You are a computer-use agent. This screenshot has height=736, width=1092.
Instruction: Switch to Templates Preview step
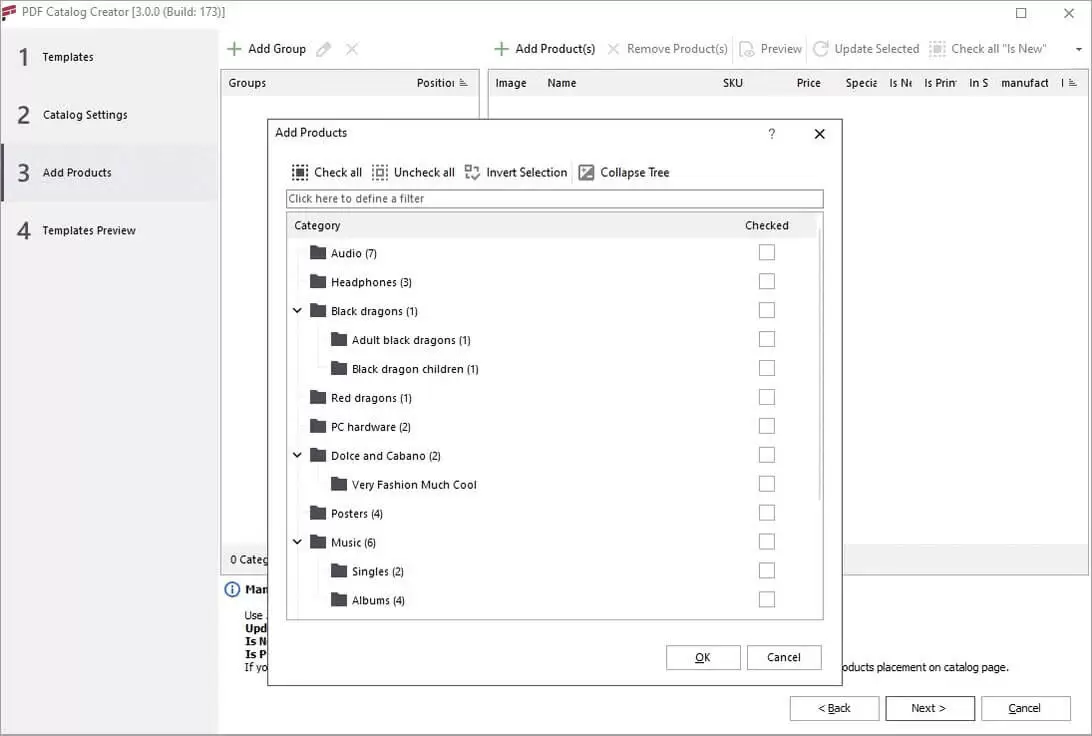[x=89, y=231]
